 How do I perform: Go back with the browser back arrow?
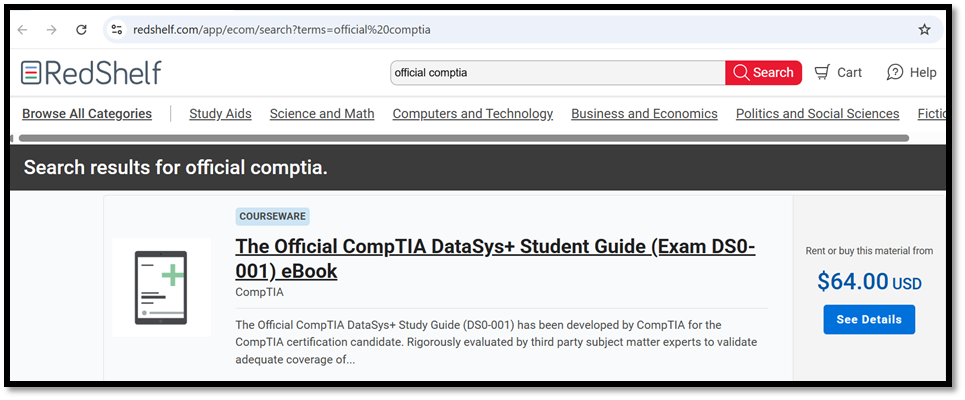23,30
